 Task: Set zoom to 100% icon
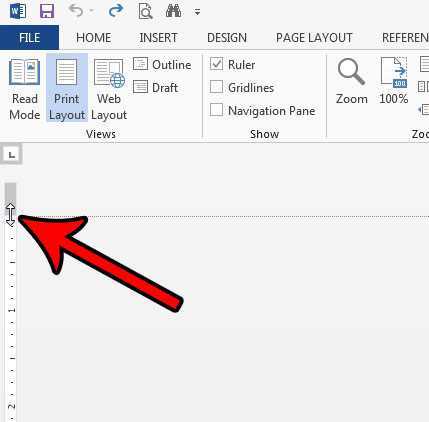click(394, 82)
